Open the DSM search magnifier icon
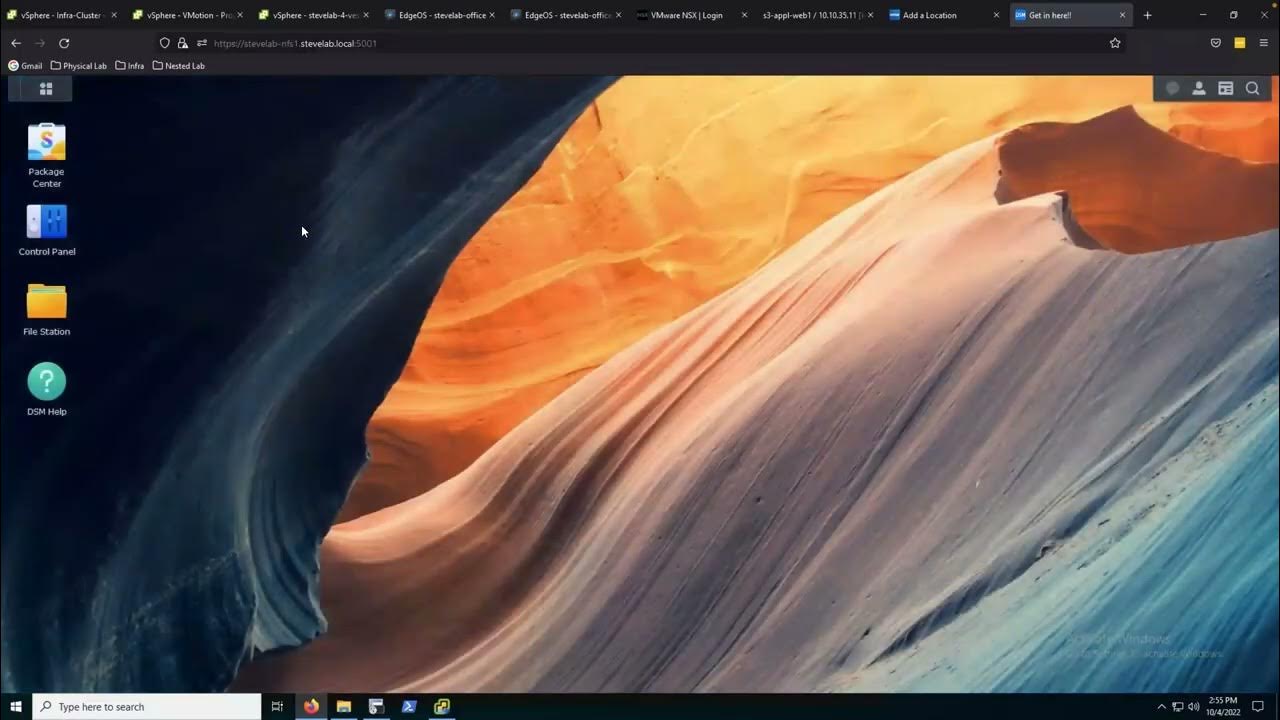 click(1252, 89)
